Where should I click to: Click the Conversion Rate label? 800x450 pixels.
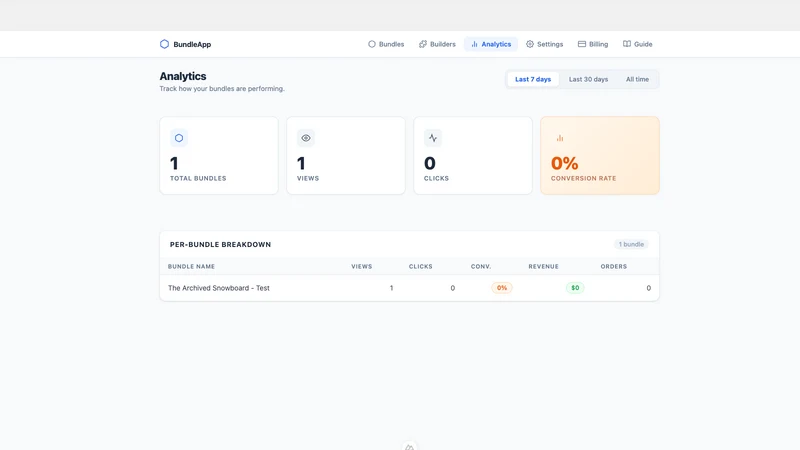(583, 179)
